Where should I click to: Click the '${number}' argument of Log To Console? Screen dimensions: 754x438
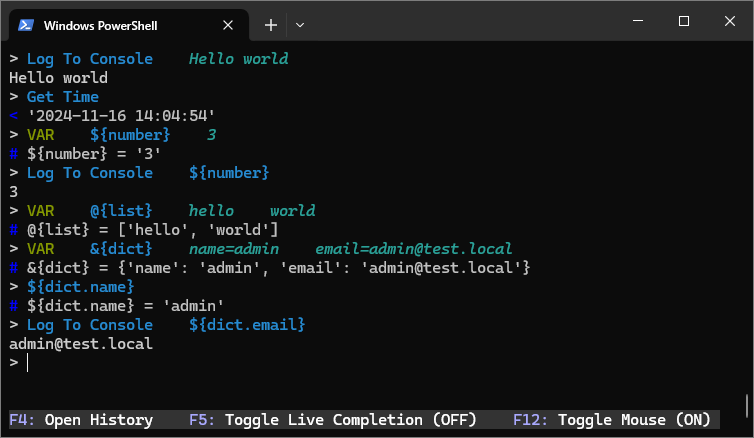coord(229,173)
